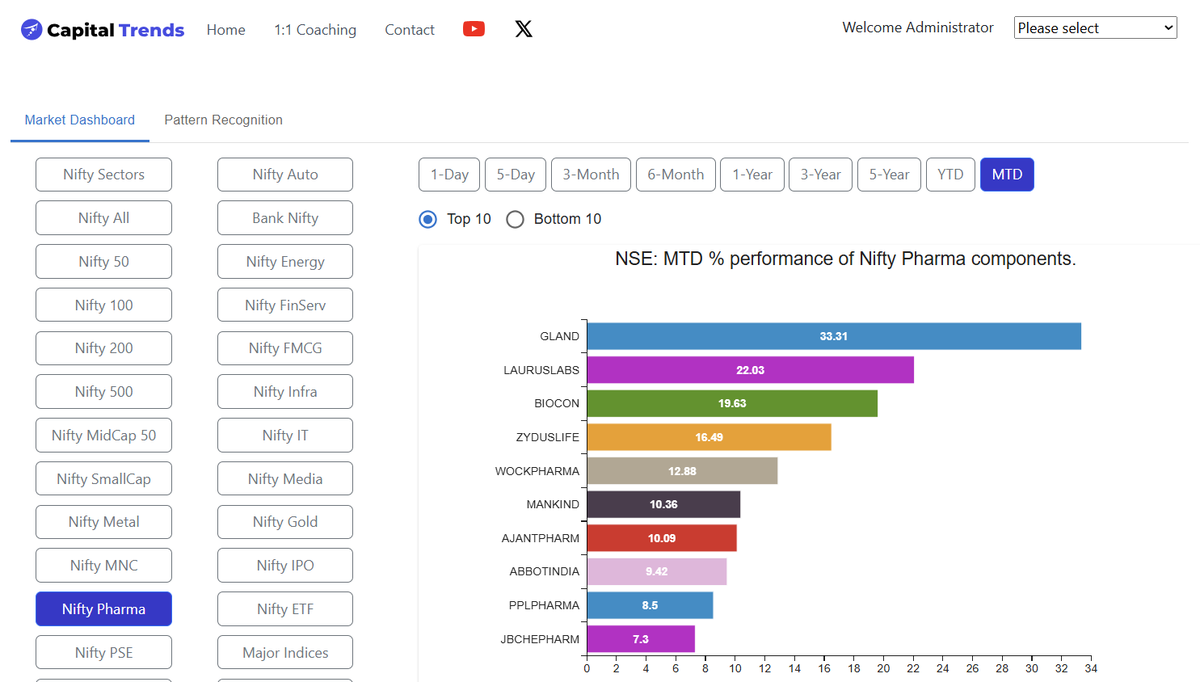This screenshot has width=1200, height=682.
Task: Select the Nifty Auto button
Action: pyautogui.click(x=285, y=174)
